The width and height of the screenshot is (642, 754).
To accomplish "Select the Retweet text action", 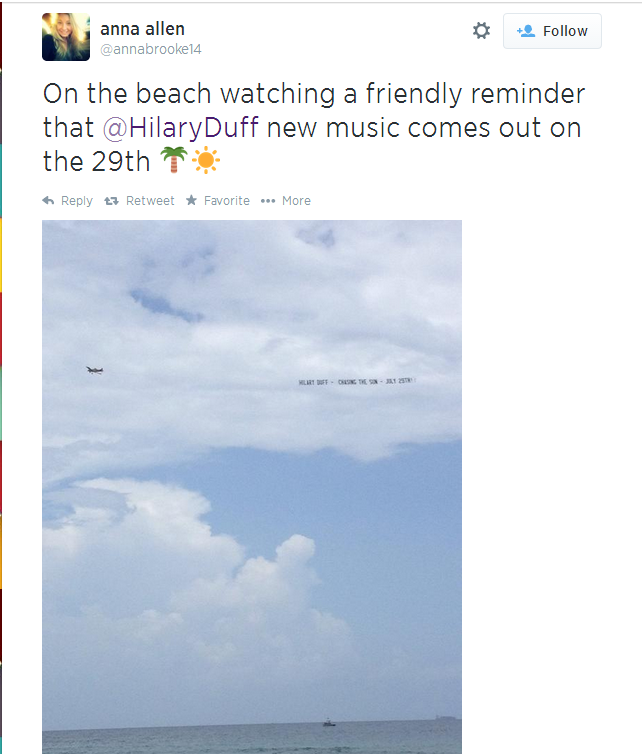I will (x=150, y=201).
